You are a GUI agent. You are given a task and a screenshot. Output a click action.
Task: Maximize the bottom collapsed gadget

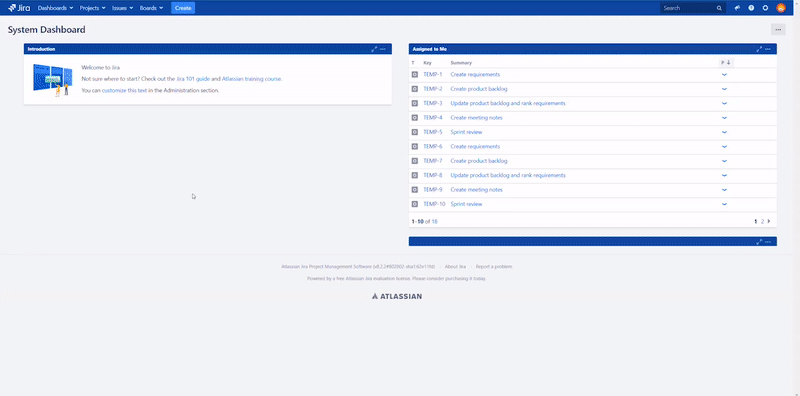[759, 241]
